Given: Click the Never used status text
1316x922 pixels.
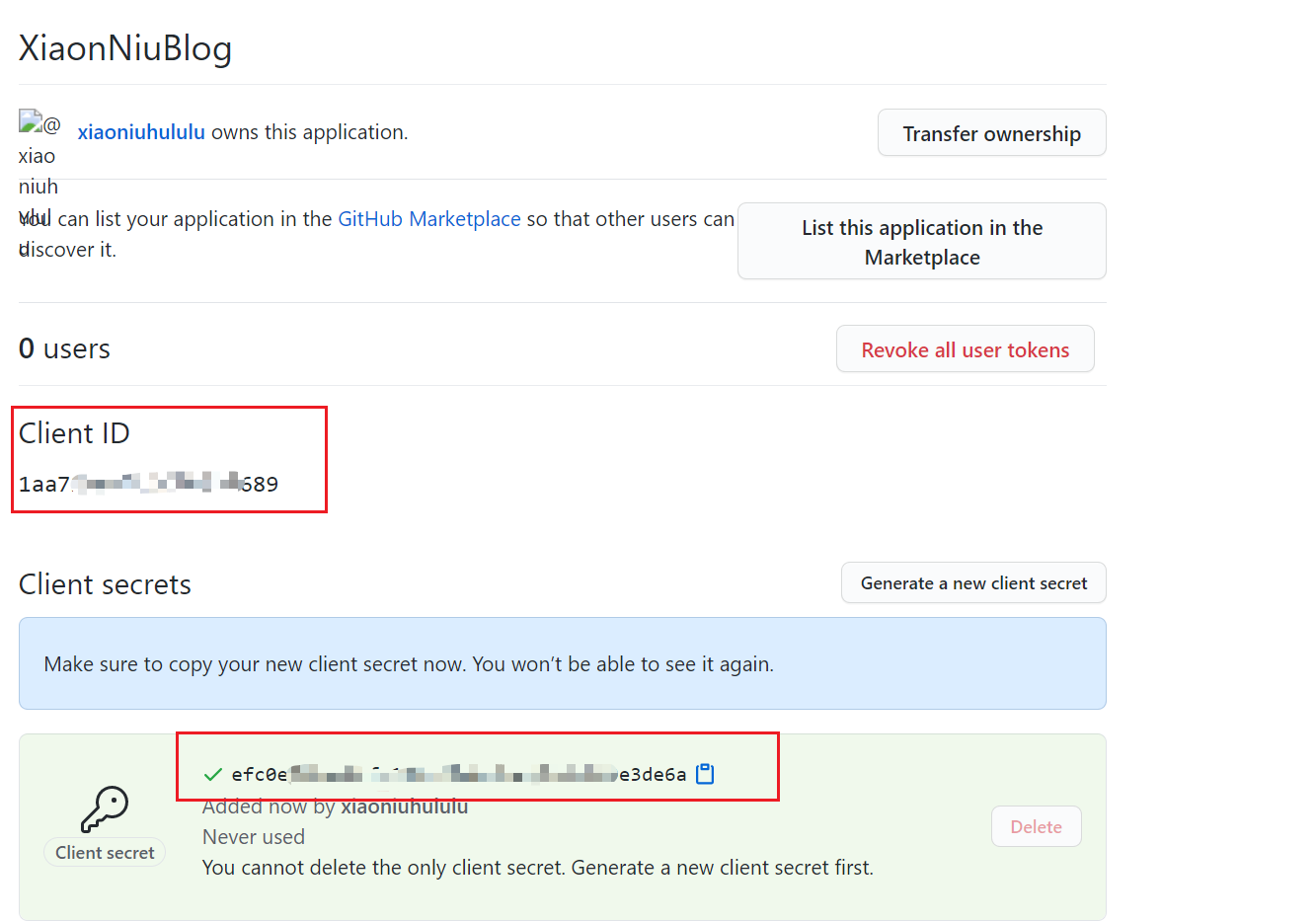Looking at the screenshot, I should (254, 837).
